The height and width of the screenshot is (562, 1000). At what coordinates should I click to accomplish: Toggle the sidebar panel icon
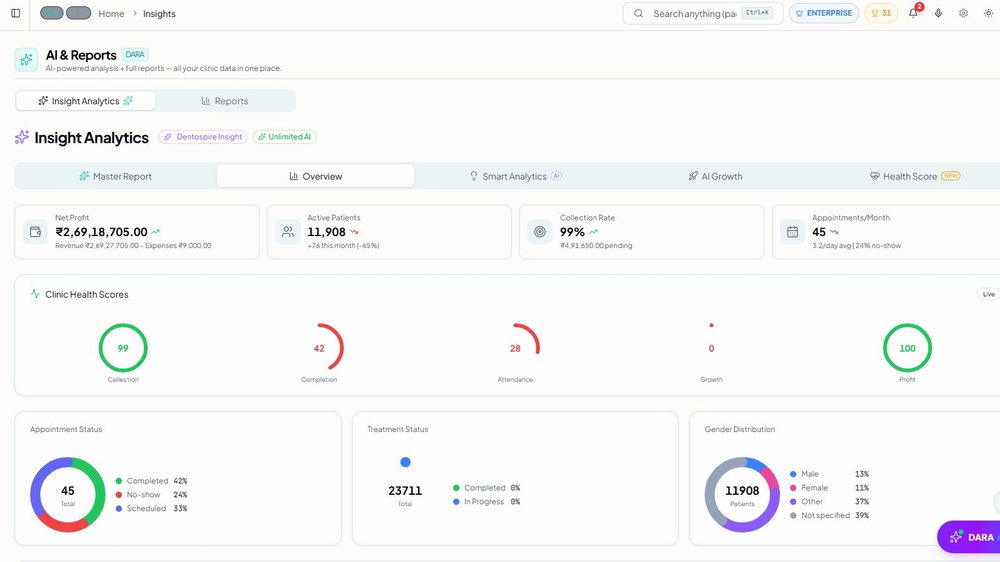tap(16, 13)
